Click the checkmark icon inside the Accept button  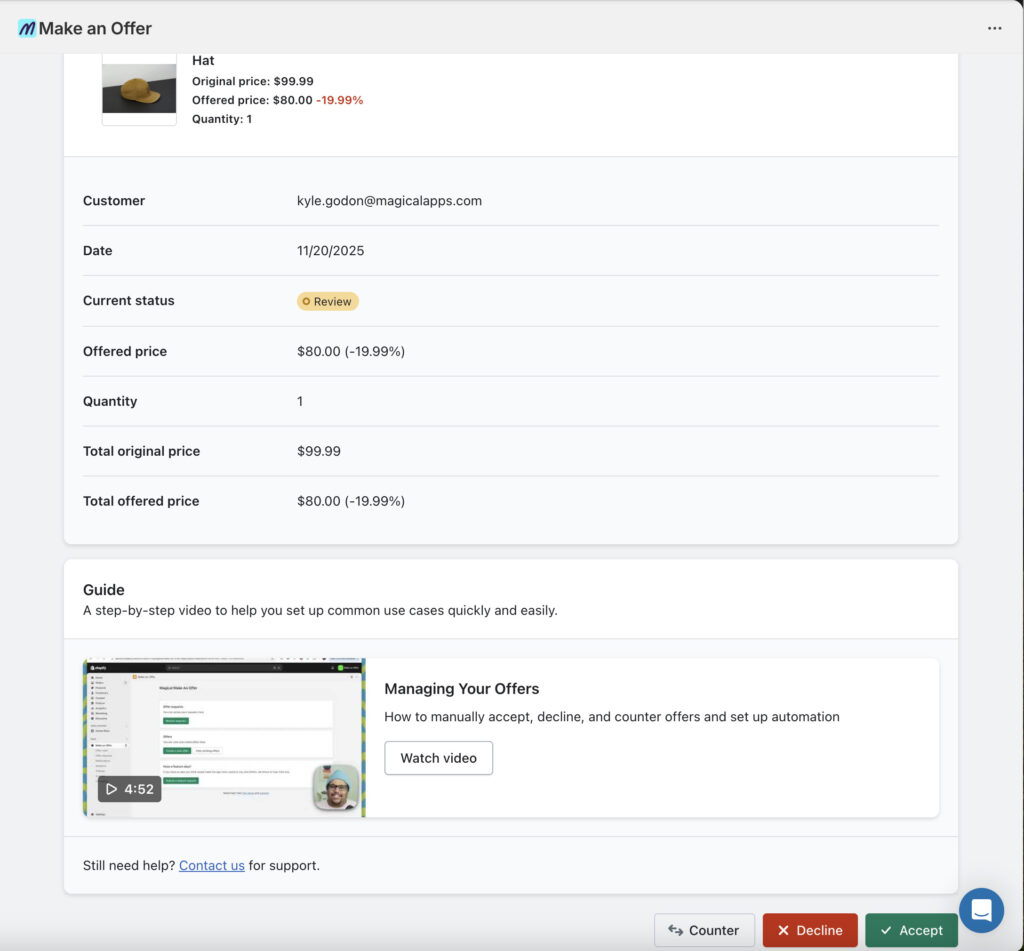tap(885, 929)
